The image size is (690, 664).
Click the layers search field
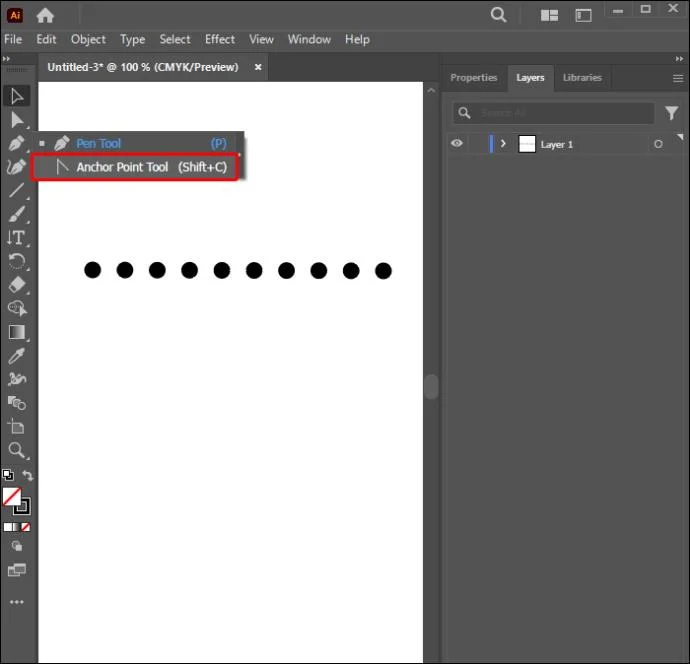coord(554,113)
